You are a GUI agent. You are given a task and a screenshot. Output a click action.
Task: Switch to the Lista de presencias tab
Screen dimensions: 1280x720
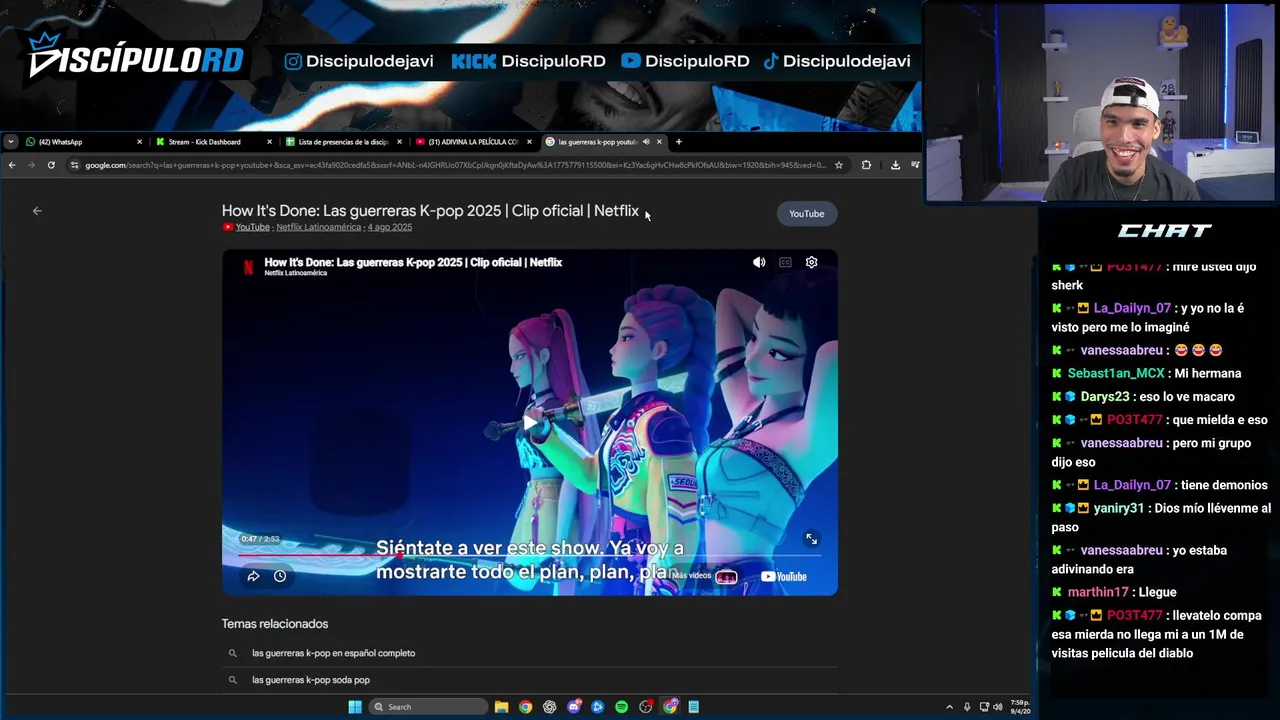coord(343,142)
